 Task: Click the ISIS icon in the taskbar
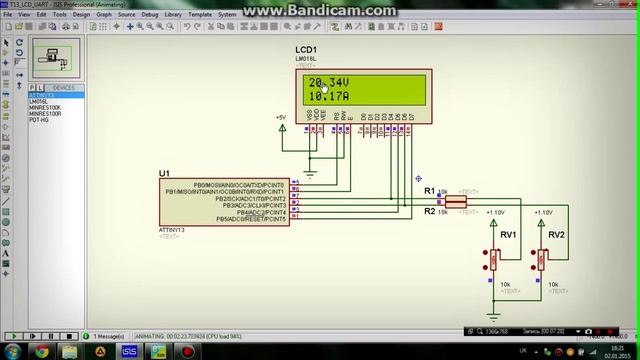[x=129, y=351]
